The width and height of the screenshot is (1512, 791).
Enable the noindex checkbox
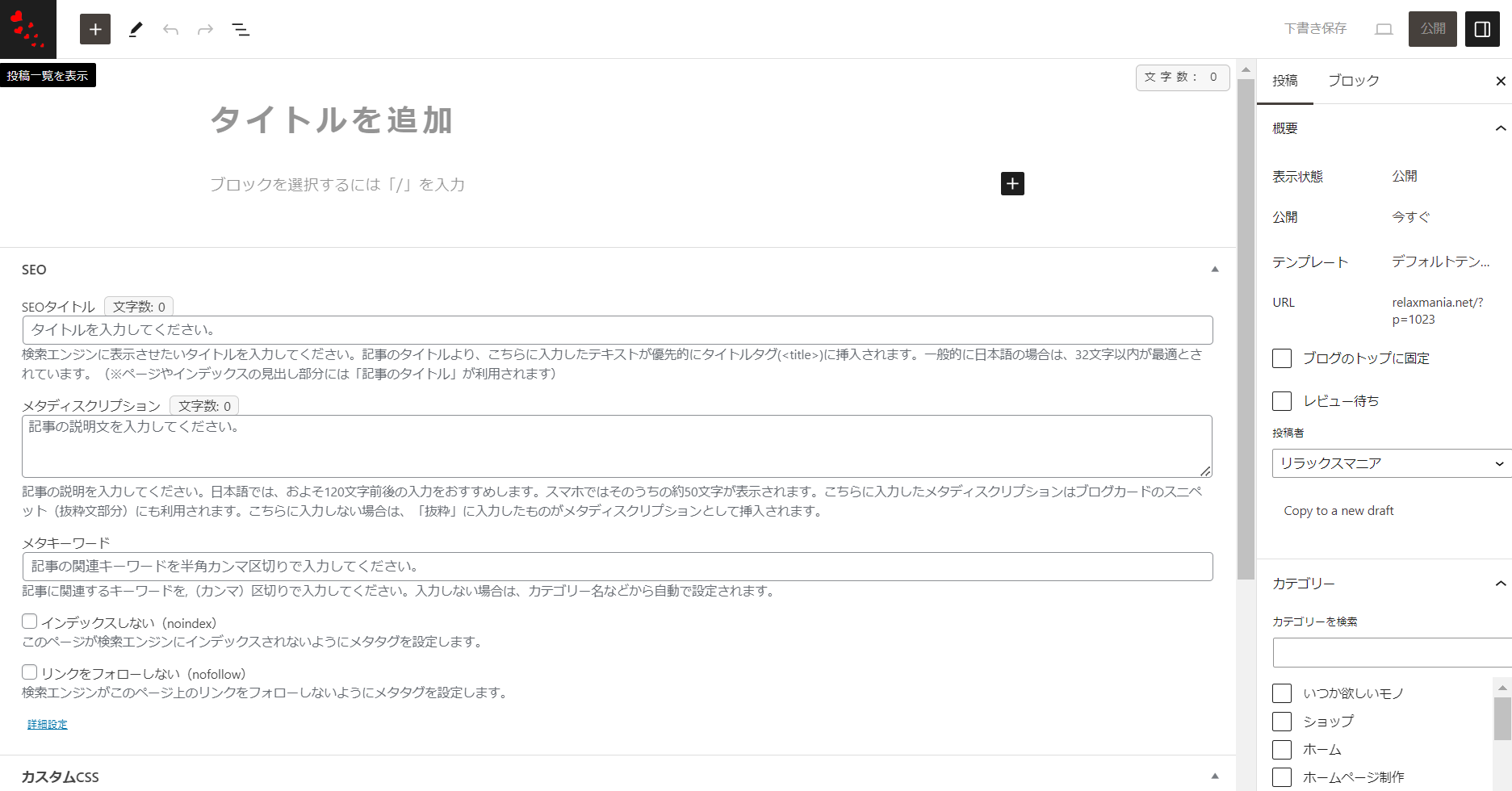tap(30, 621)
